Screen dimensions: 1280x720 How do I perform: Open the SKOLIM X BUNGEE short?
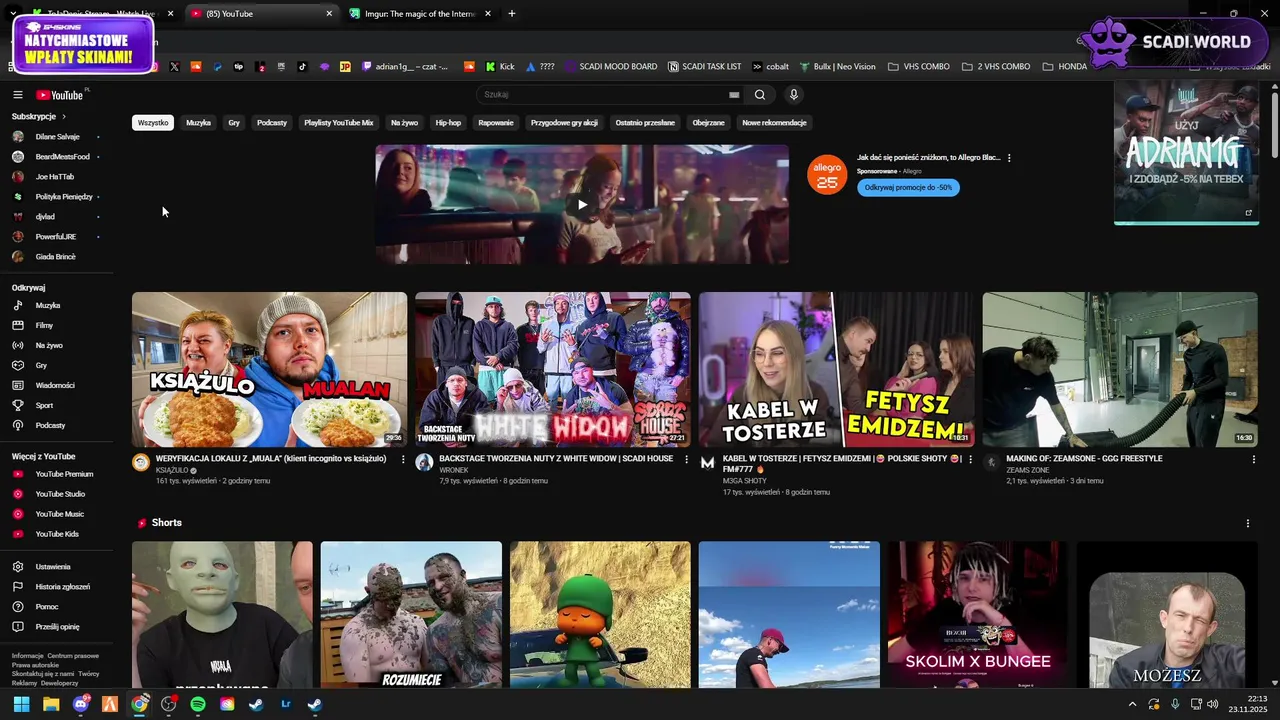(x=978, y=614)
